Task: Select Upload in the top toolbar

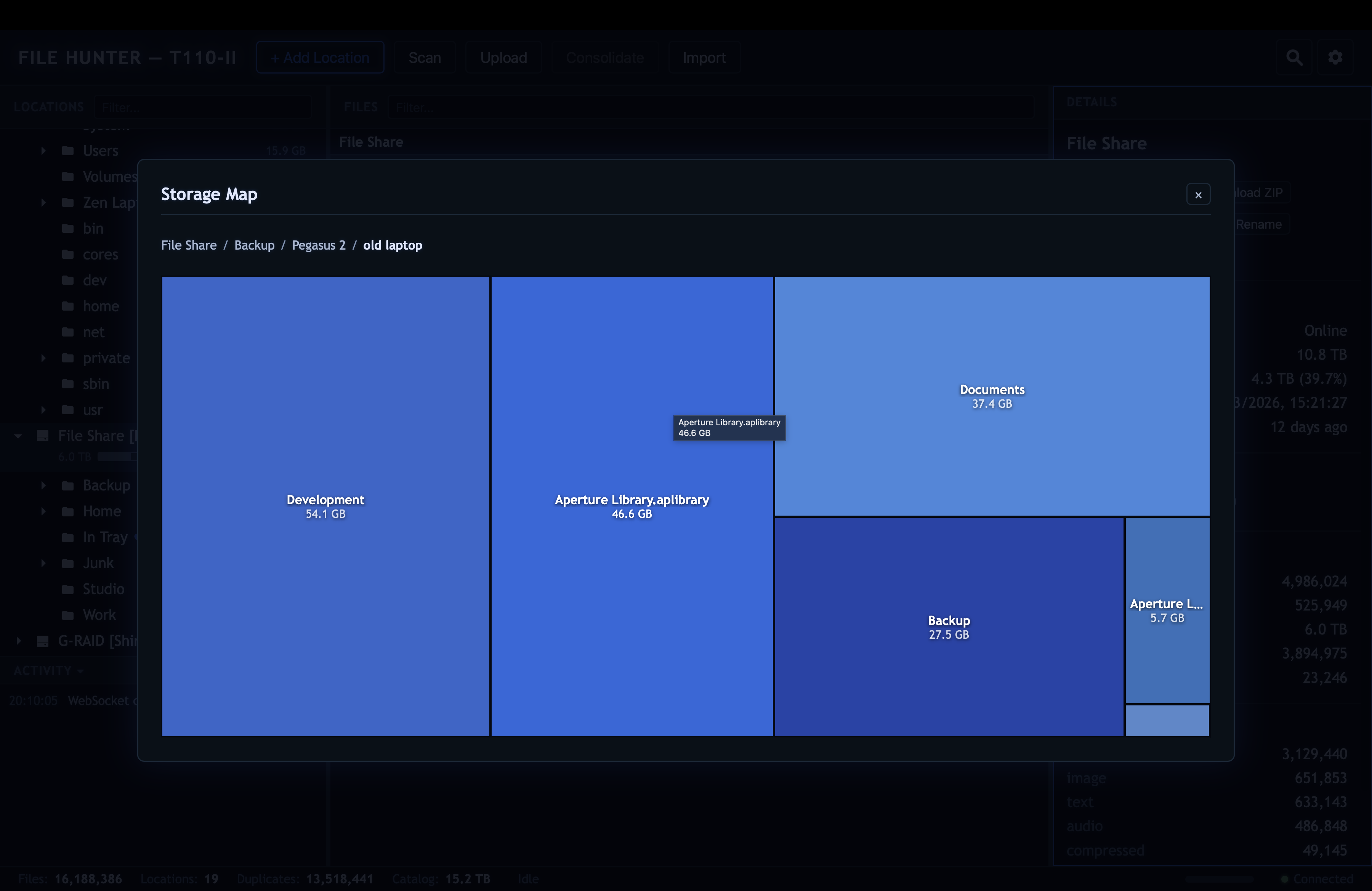Action: coord(503,57)
